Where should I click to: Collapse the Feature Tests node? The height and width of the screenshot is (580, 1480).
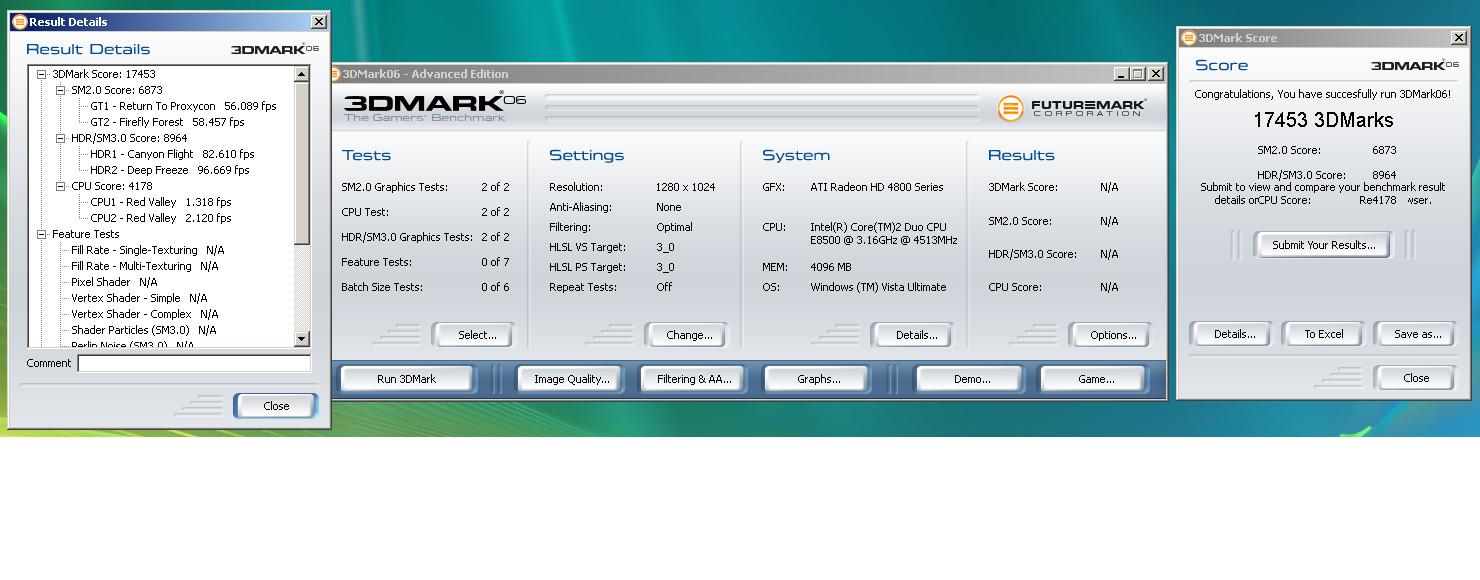42,234
